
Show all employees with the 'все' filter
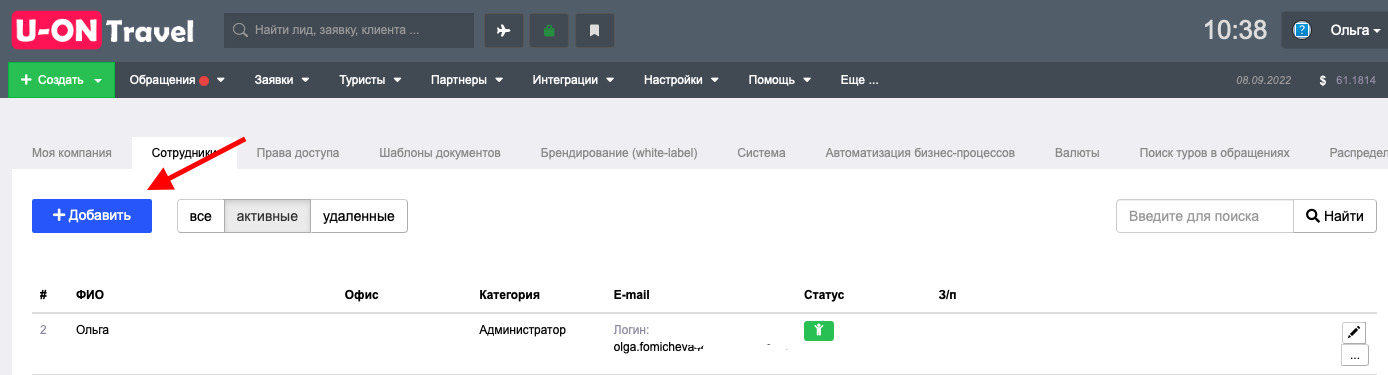(201, 216)
